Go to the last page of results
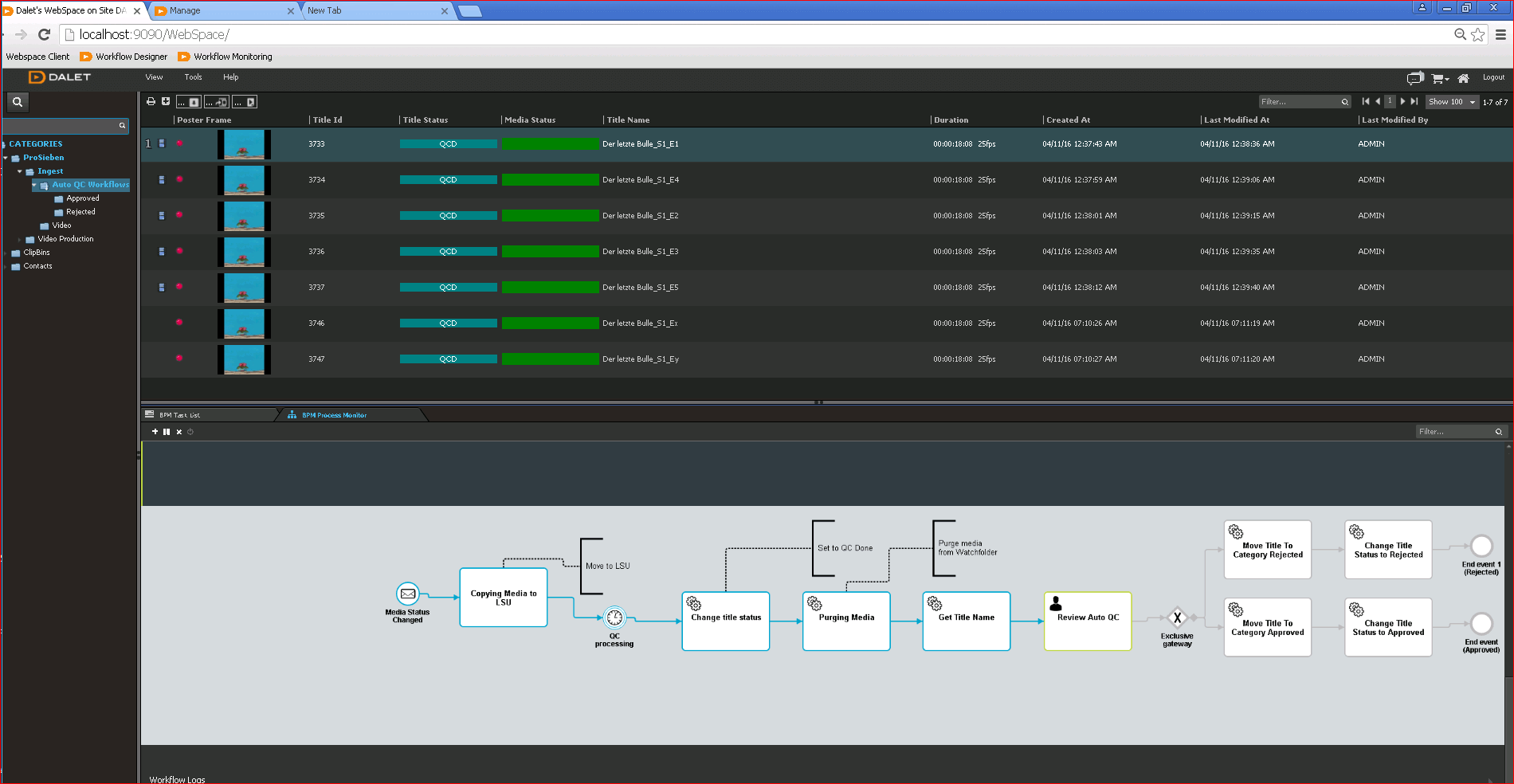Image resolution: width=1514 pixels, height=784 pixels. pyautogui.click(x=1414, y=101)
